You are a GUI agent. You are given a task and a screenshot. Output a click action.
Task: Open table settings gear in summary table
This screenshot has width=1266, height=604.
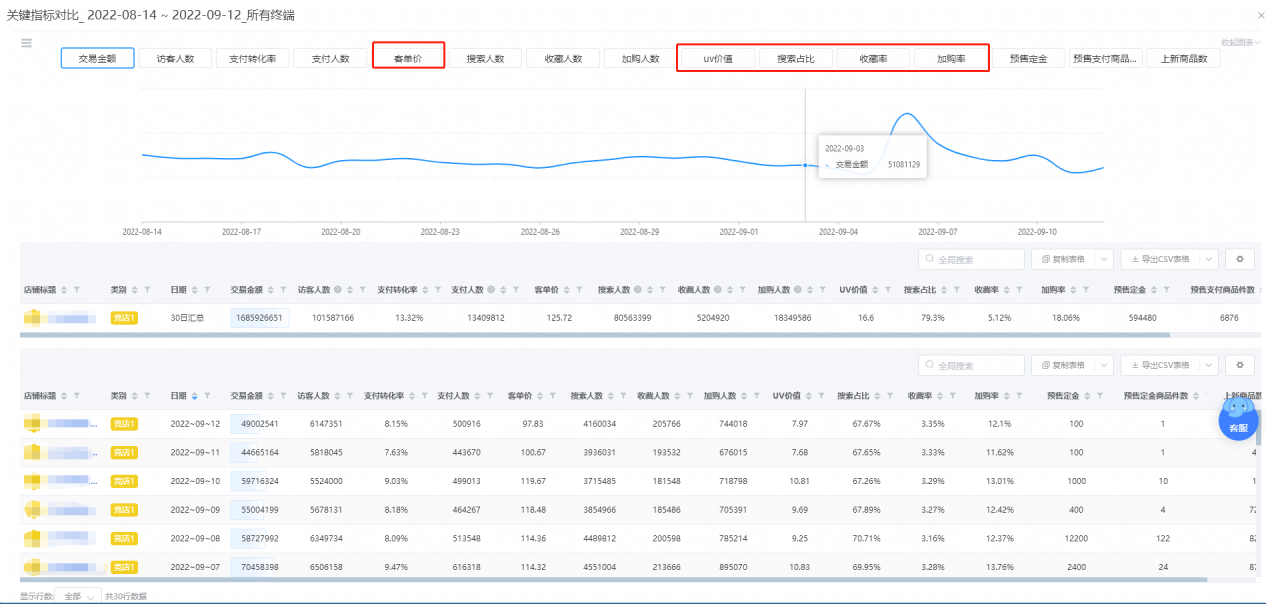click(x=1240, y=259)
